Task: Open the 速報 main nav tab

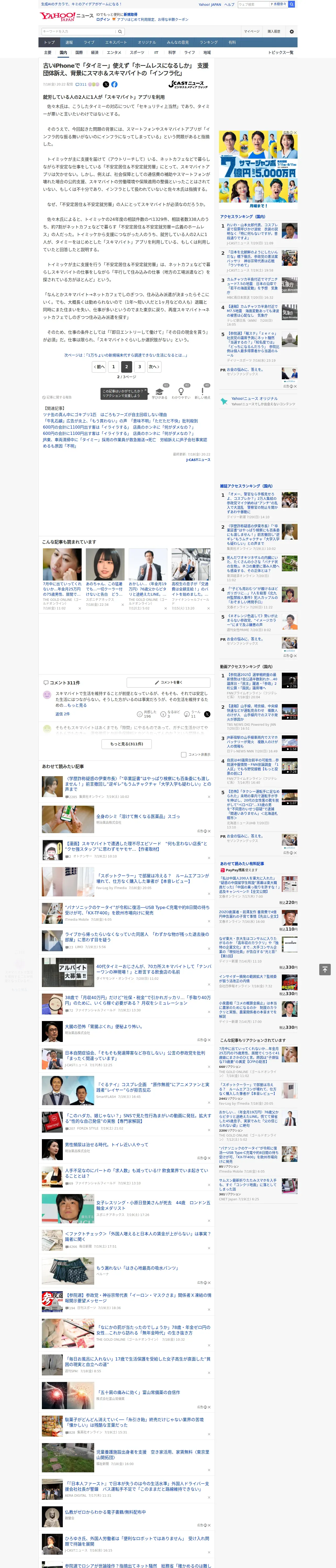Action: [x=69, y=43]
